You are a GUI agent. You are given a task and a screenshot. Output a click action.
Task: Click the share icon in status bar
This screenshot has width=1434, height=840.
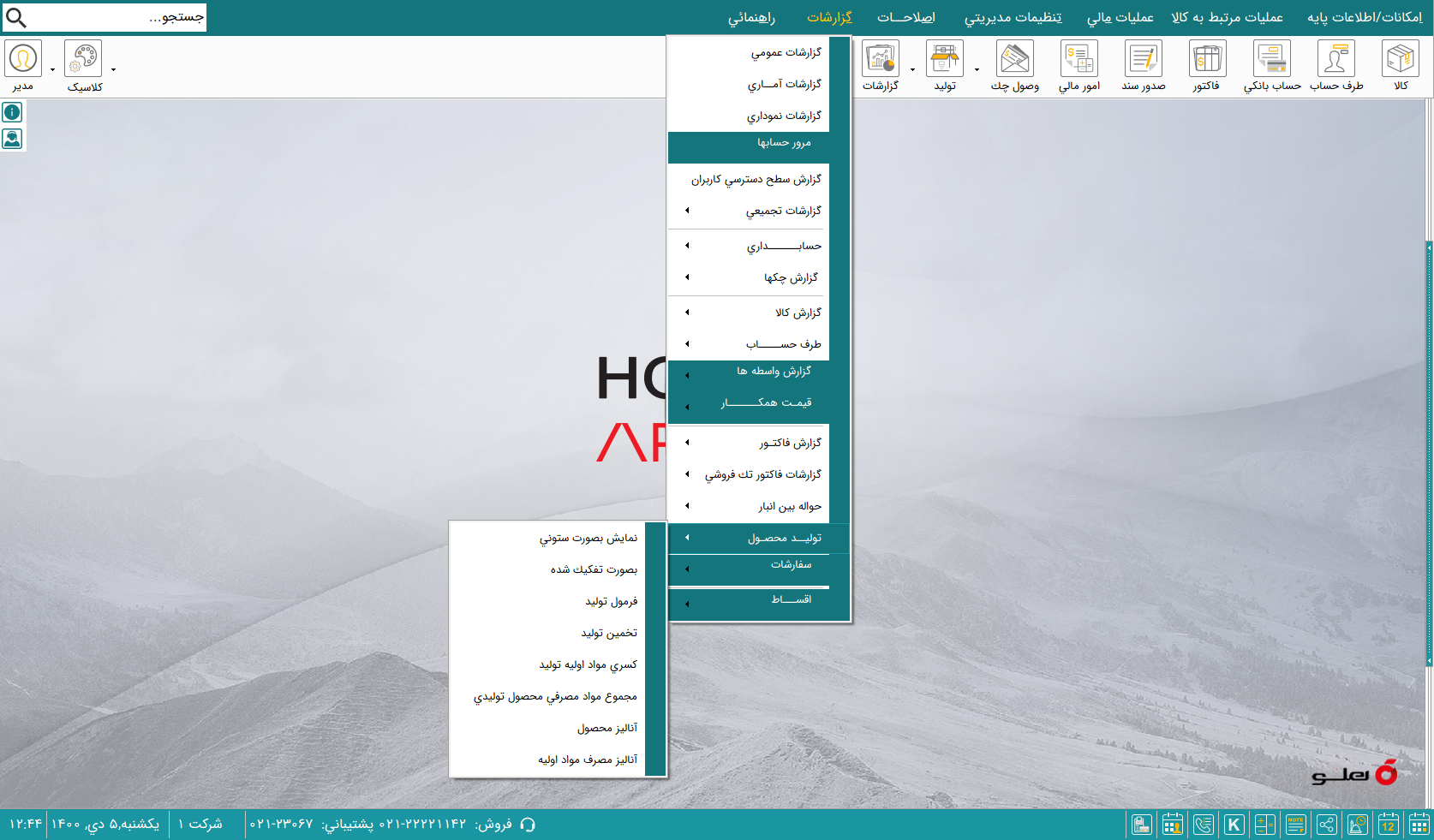[1326, 825]
